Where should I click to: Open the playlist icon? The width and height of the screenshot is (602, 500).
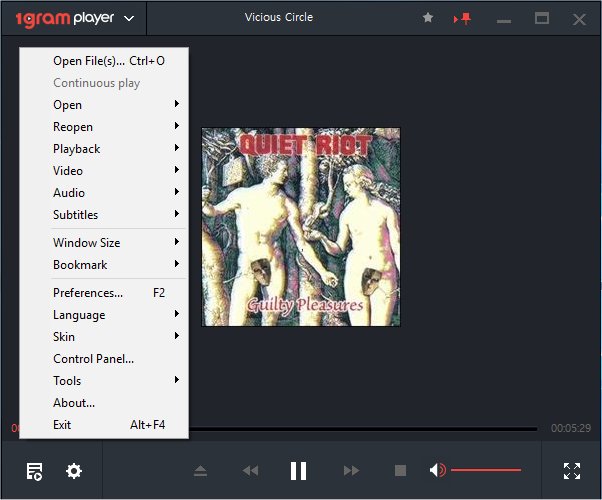(x=34, y=471)
